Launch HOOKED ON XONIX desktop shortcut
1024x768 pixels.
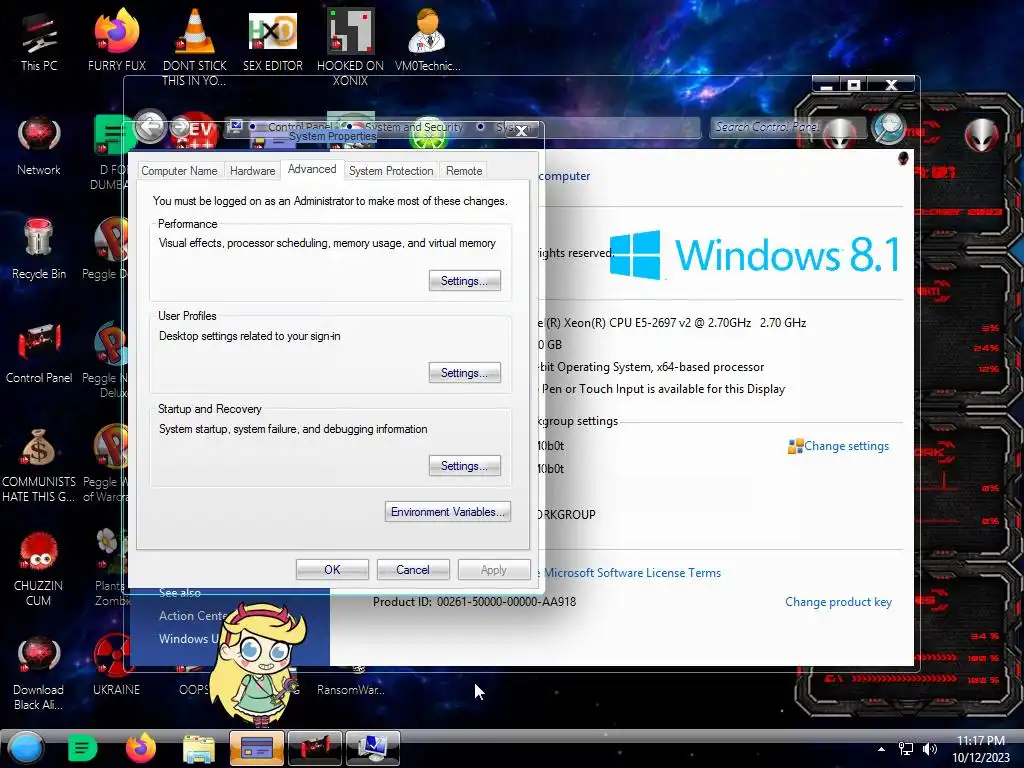pos(350,47)
